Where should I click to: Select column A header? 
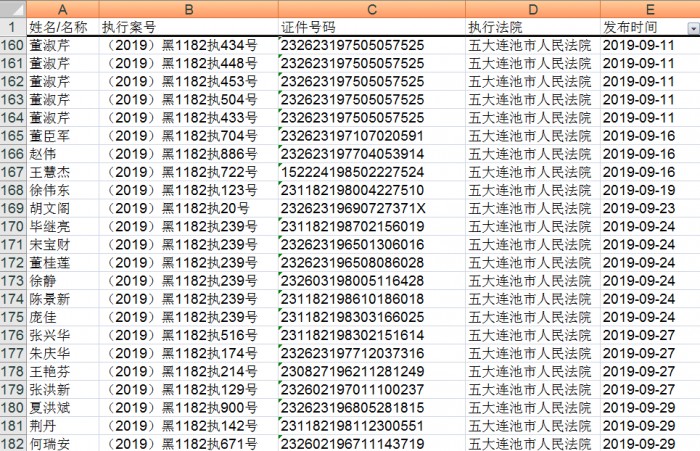(62, 9)
